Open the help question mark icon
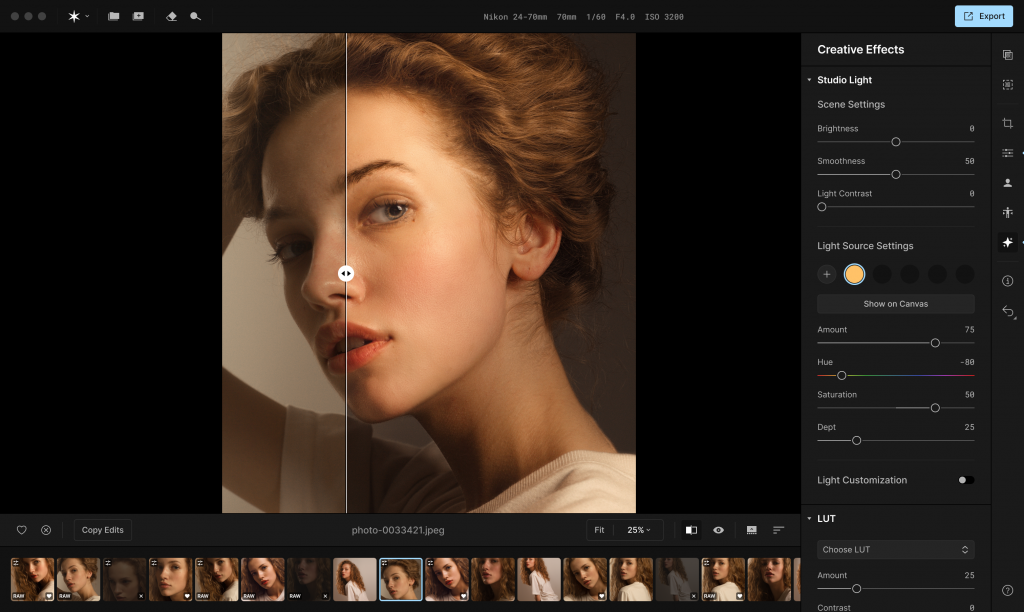 [x=1008, y=590]
